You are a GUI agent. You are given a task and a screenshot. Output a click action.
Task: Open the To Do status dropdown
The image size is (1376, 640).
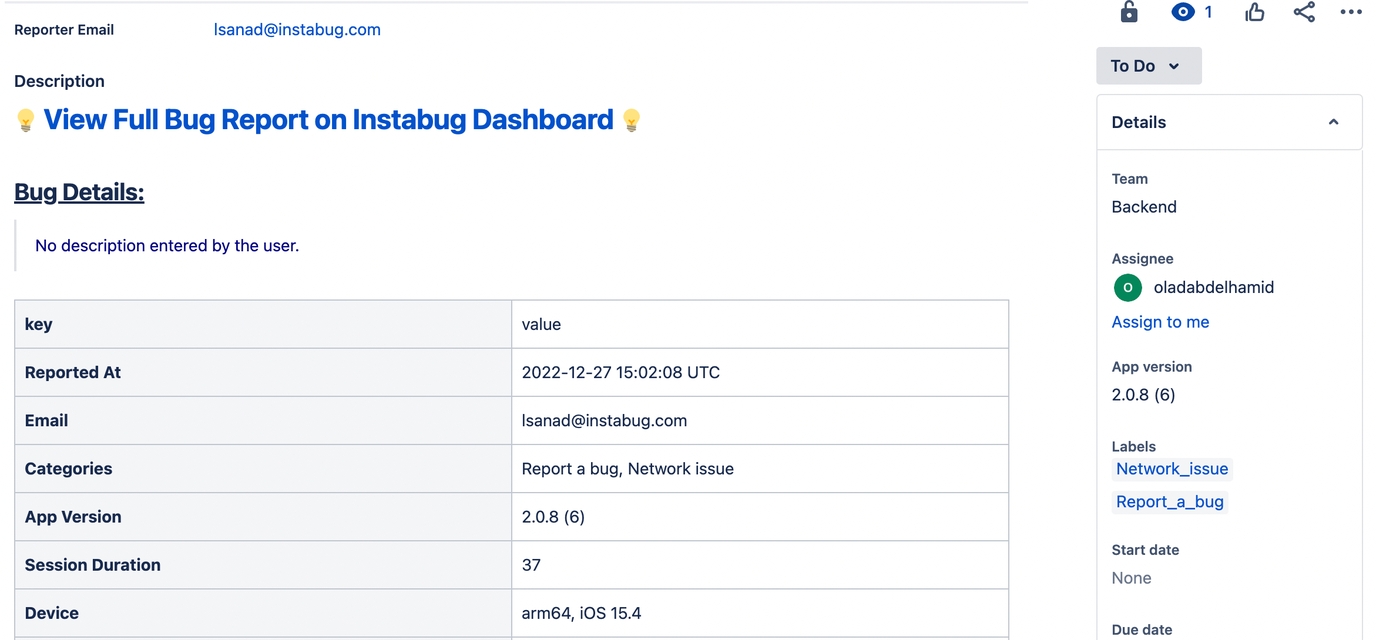point(1148,66)
